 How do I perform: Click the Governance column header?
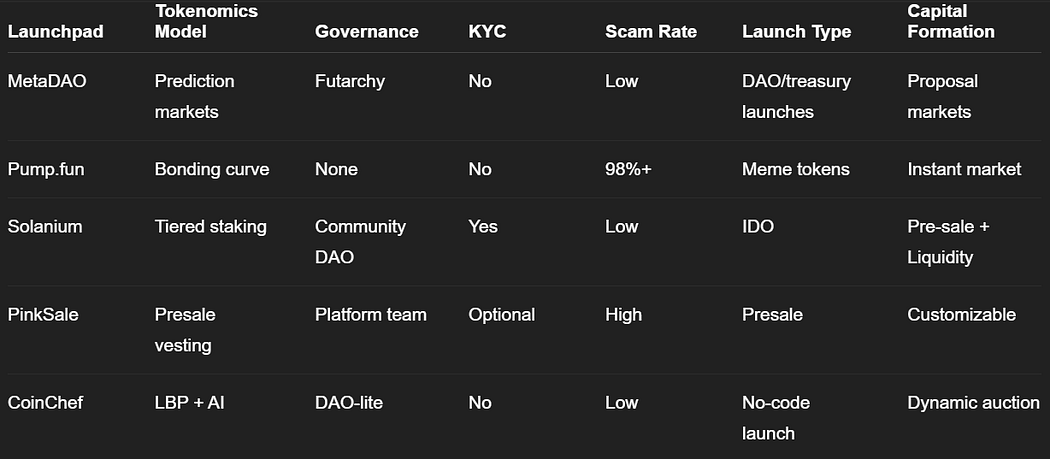[366, 31]
